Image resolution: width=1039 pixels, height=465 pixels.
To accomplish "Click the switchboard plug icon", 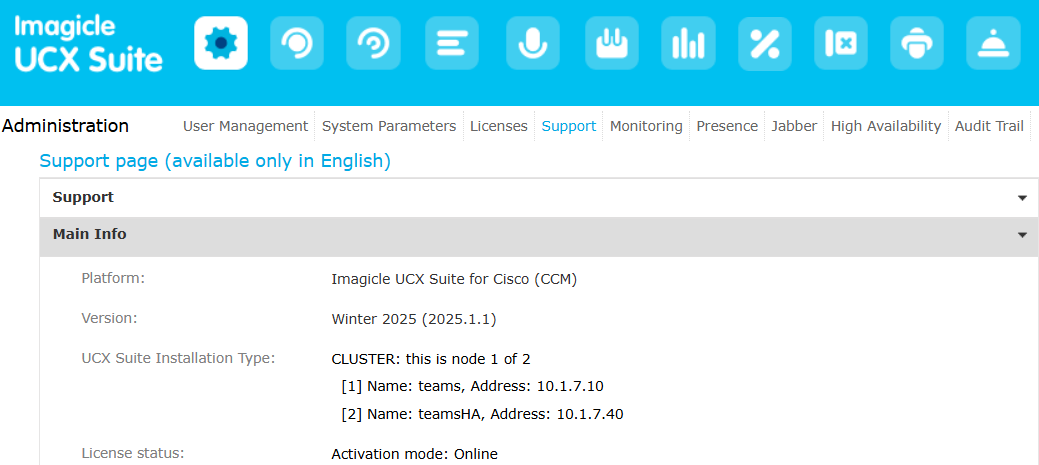I will click(611, 43).
